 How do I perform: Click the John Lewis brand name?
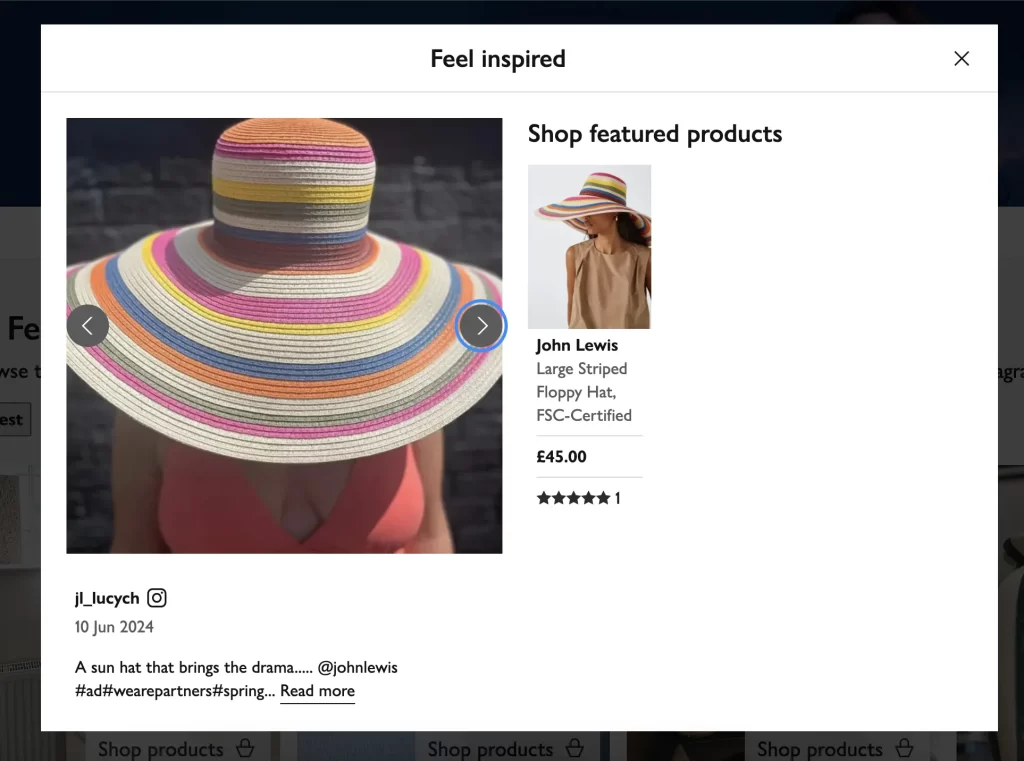tap(577, 345)
